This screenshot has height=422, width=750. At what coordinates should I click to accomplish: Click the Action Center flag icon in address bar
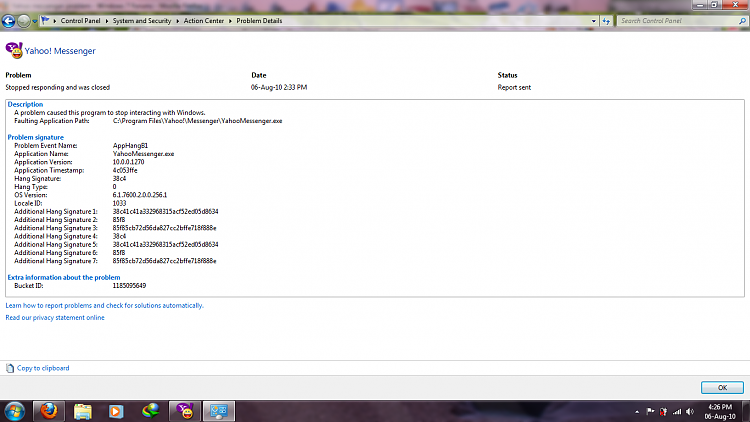click(45, 21)
